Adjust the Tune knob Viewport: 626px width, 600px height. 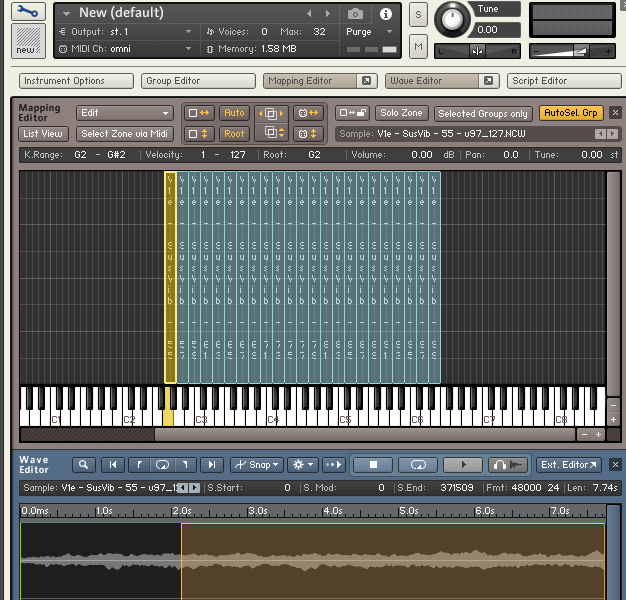[x=454, y=17]
